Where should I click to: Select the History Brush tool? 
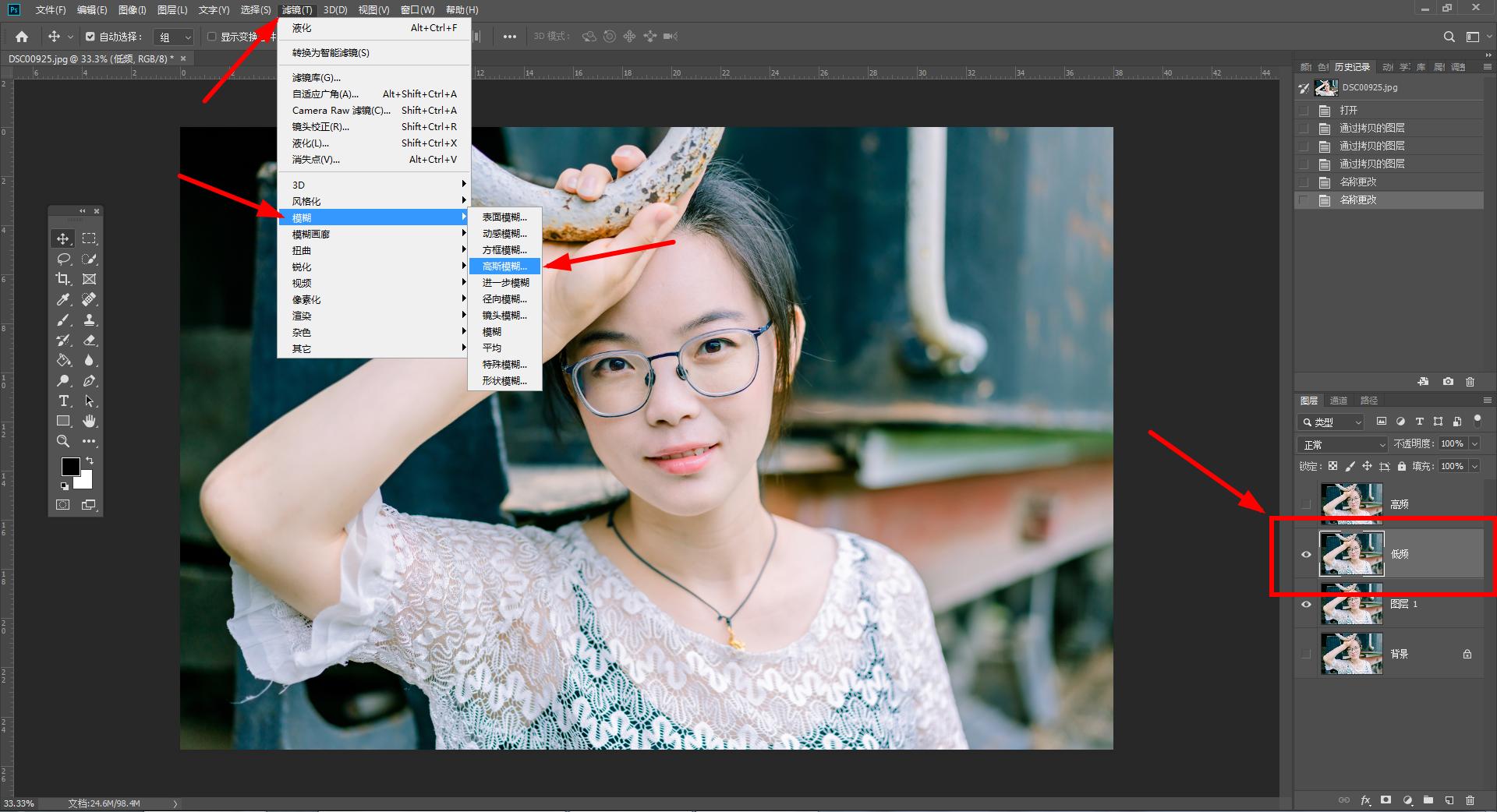tap(63, 340)
